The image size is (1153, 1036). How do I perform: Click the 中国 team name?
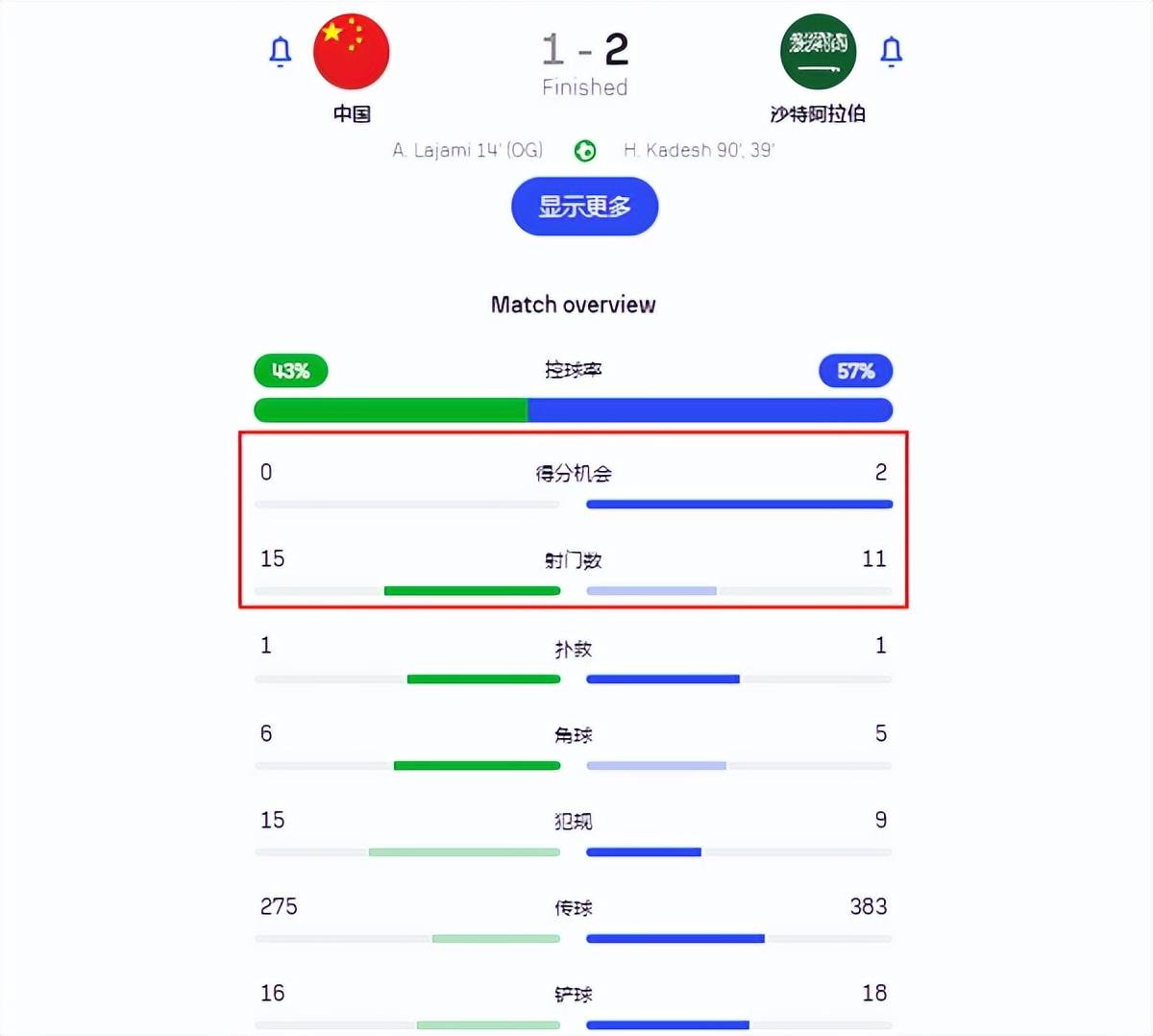click(x=352, y=114)
